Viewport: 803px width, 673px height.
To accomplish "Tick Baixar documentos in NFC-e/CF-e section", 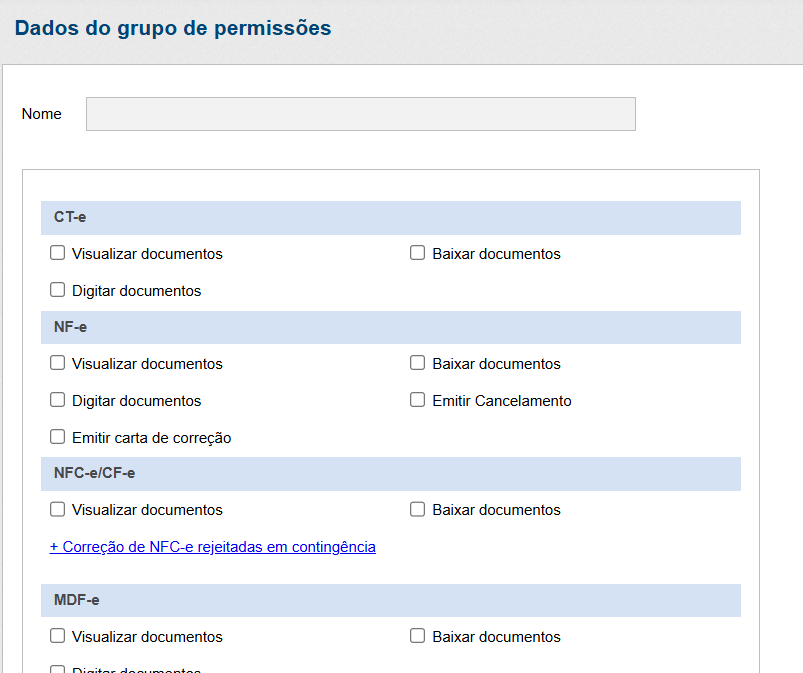I will tap(418, 509).
